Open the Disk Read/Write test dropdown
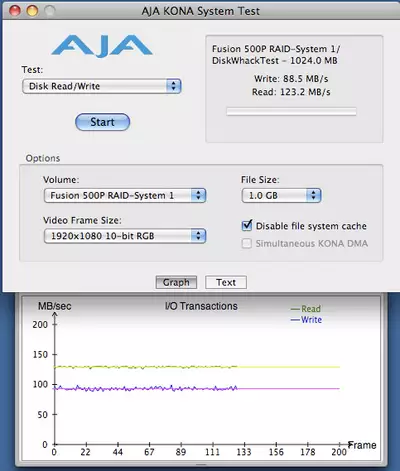The image size is (400, 471). (x=102, y=86)
